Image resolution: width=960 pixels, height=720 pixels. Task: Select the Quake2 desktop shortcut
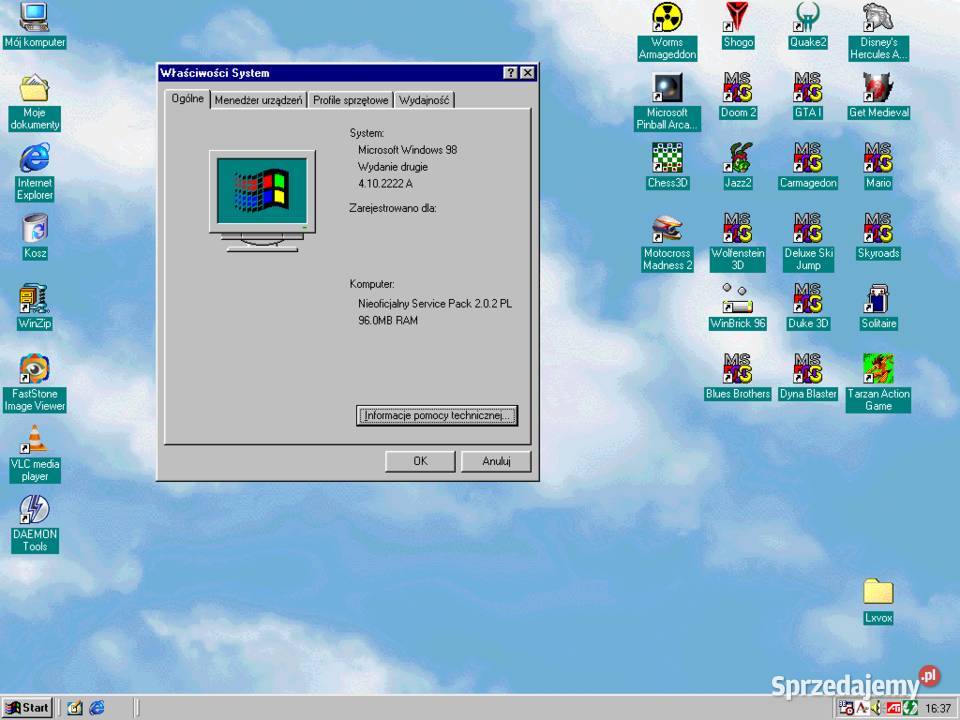click(807, 18)
